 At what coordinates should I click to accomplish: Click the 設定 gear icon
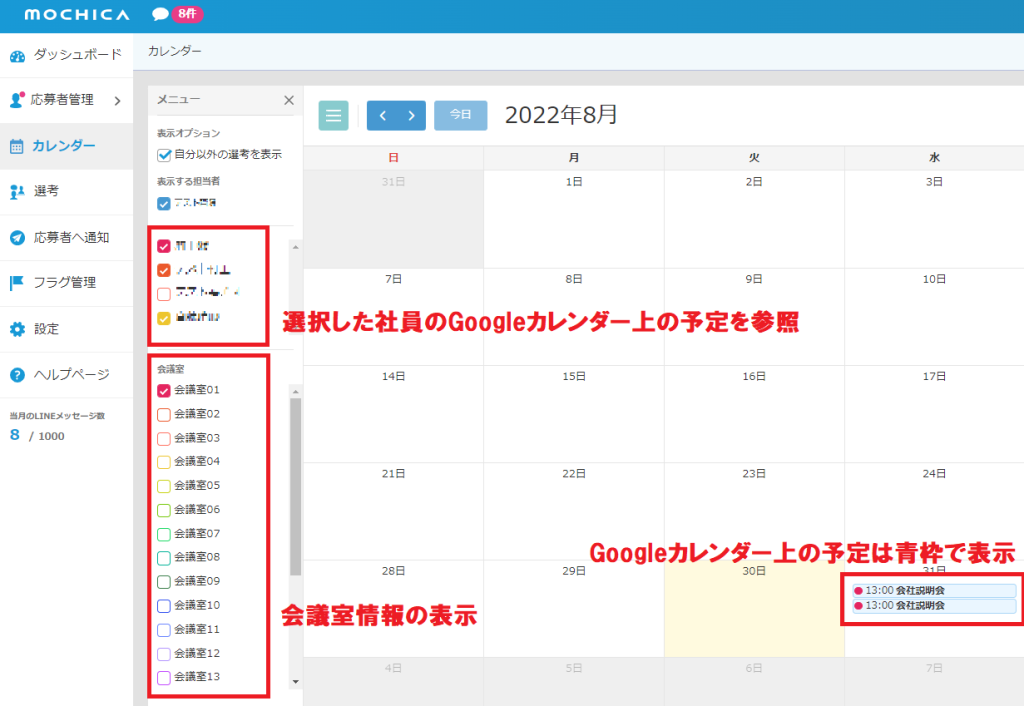[17, 329]
